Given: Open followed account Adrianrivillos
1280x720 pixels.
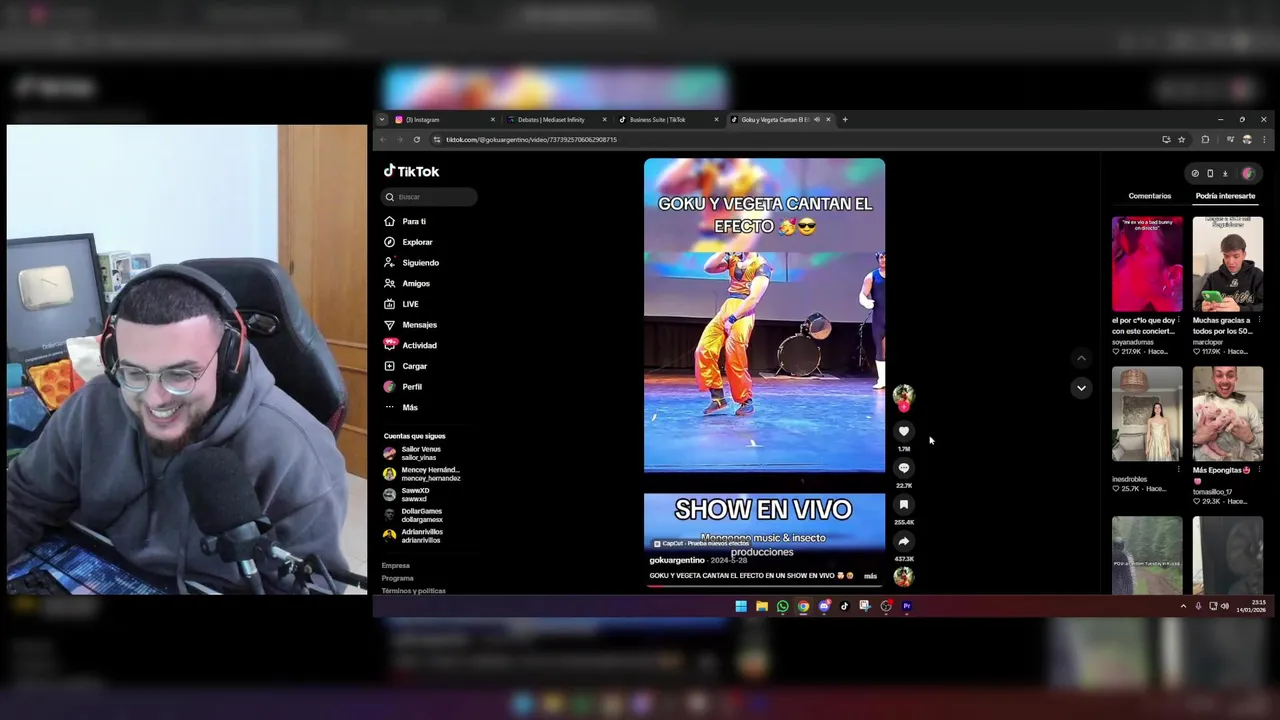Looking at the screenshot, I should [x=412, y=536].
